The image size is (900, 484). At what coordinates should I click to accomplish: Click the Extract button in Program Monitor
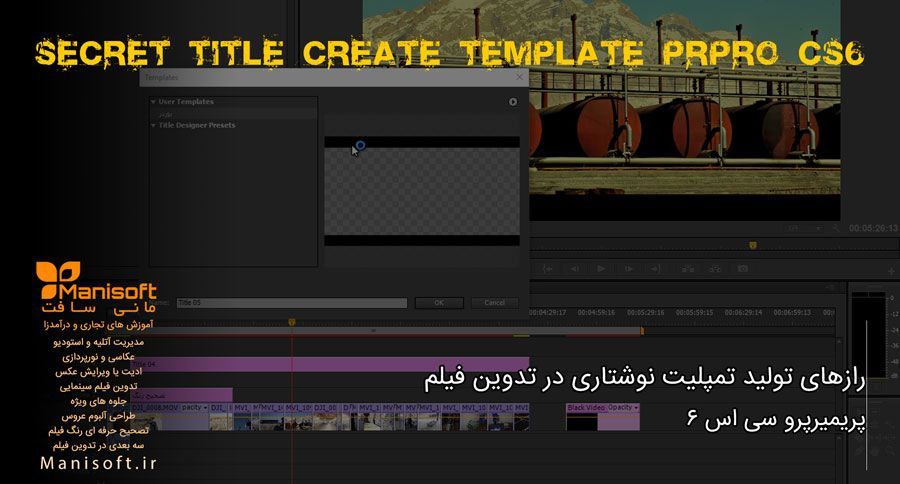point(715,268)
